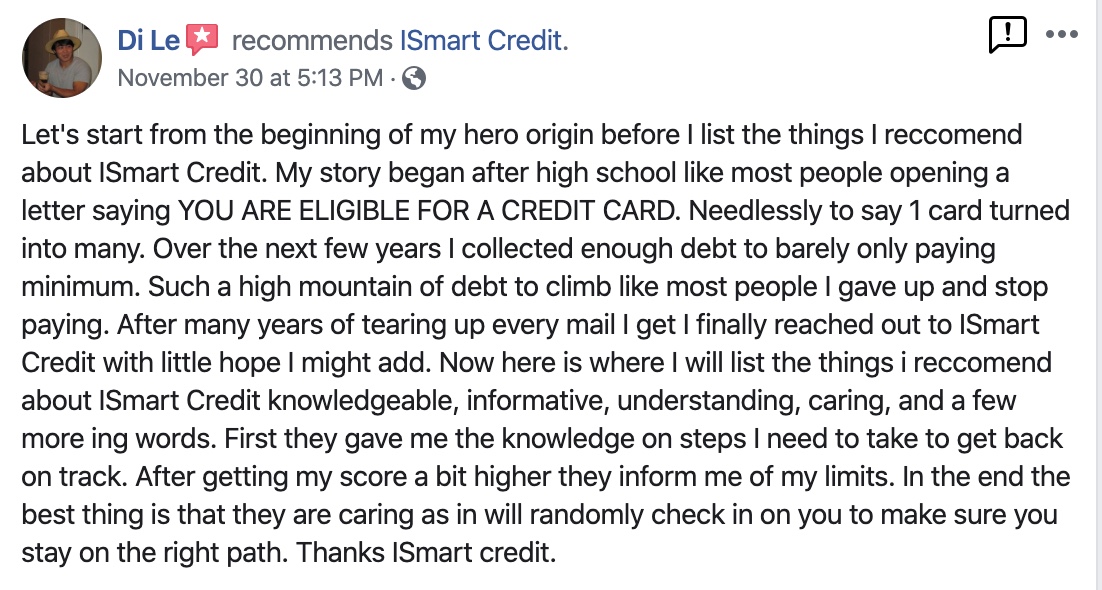1102x590 pixels.
Task: Click the word "recommends" in the header
Action: pyautogui.click(x=311, y=41)
